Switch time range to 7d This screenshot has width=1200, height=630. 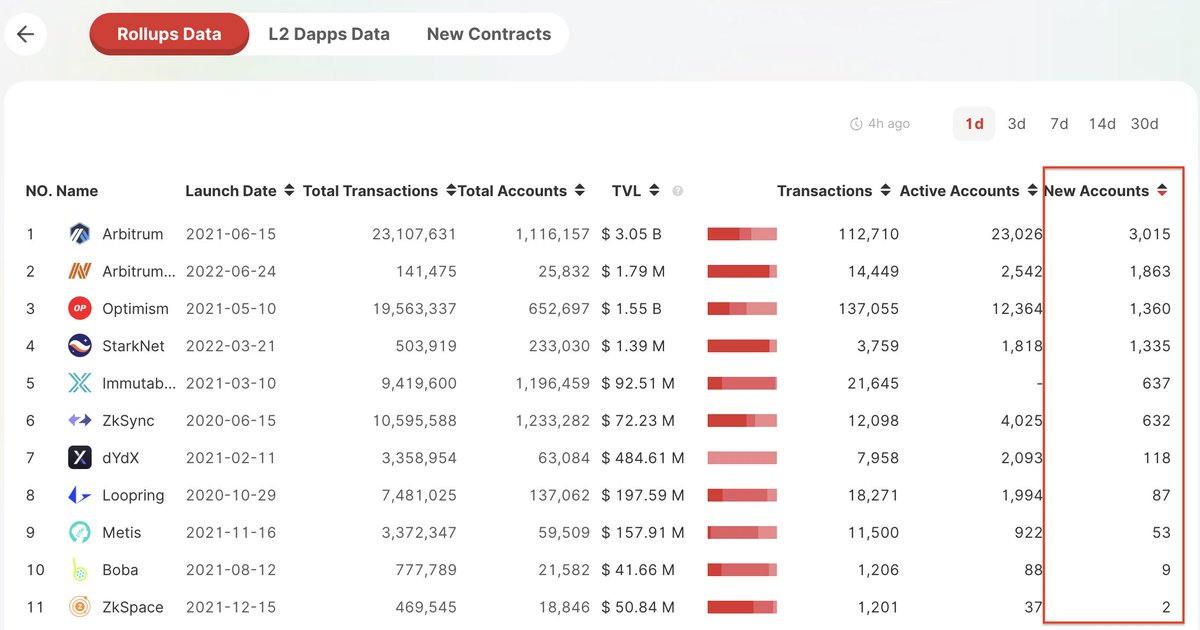click(x=1059, y=124)
